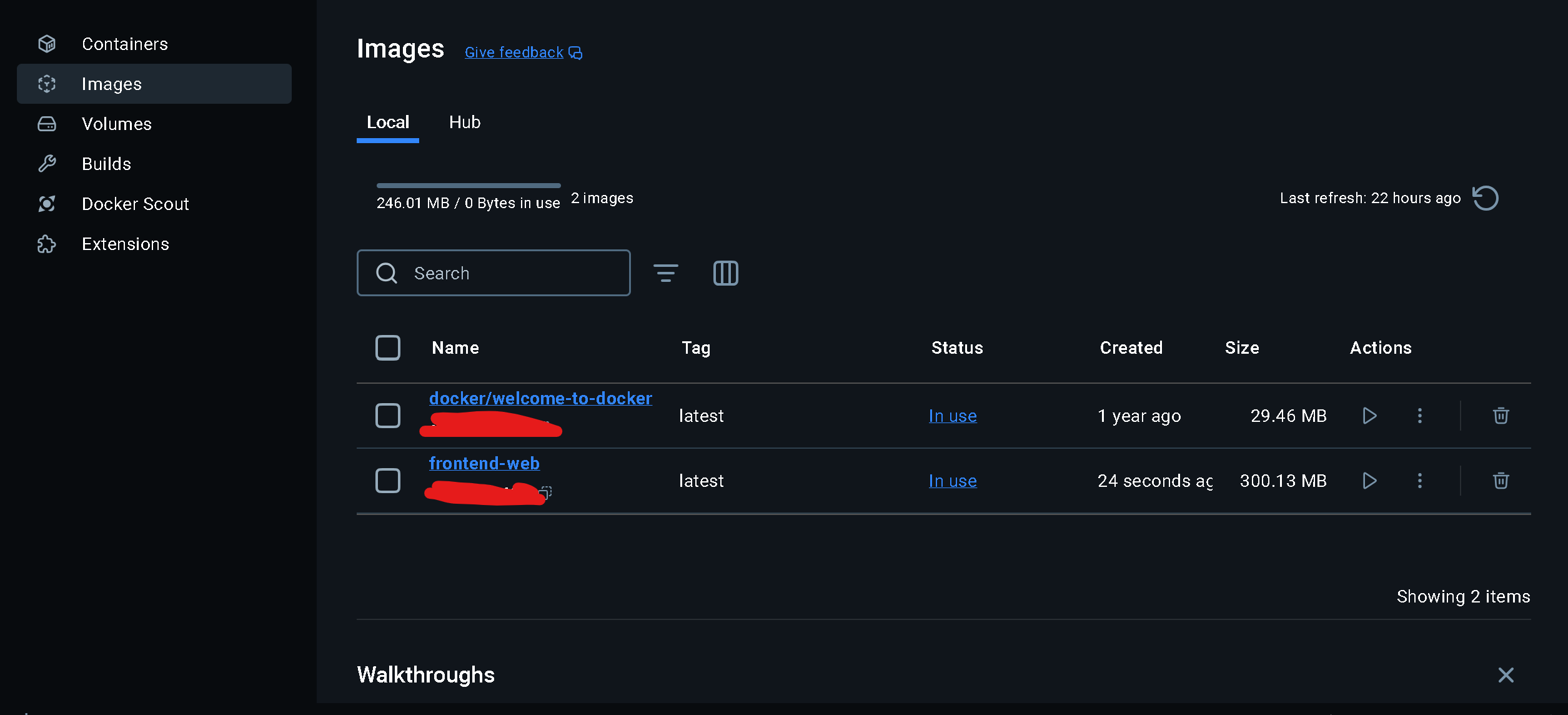Open Builds in the sidebar

(x=154, y=164)
